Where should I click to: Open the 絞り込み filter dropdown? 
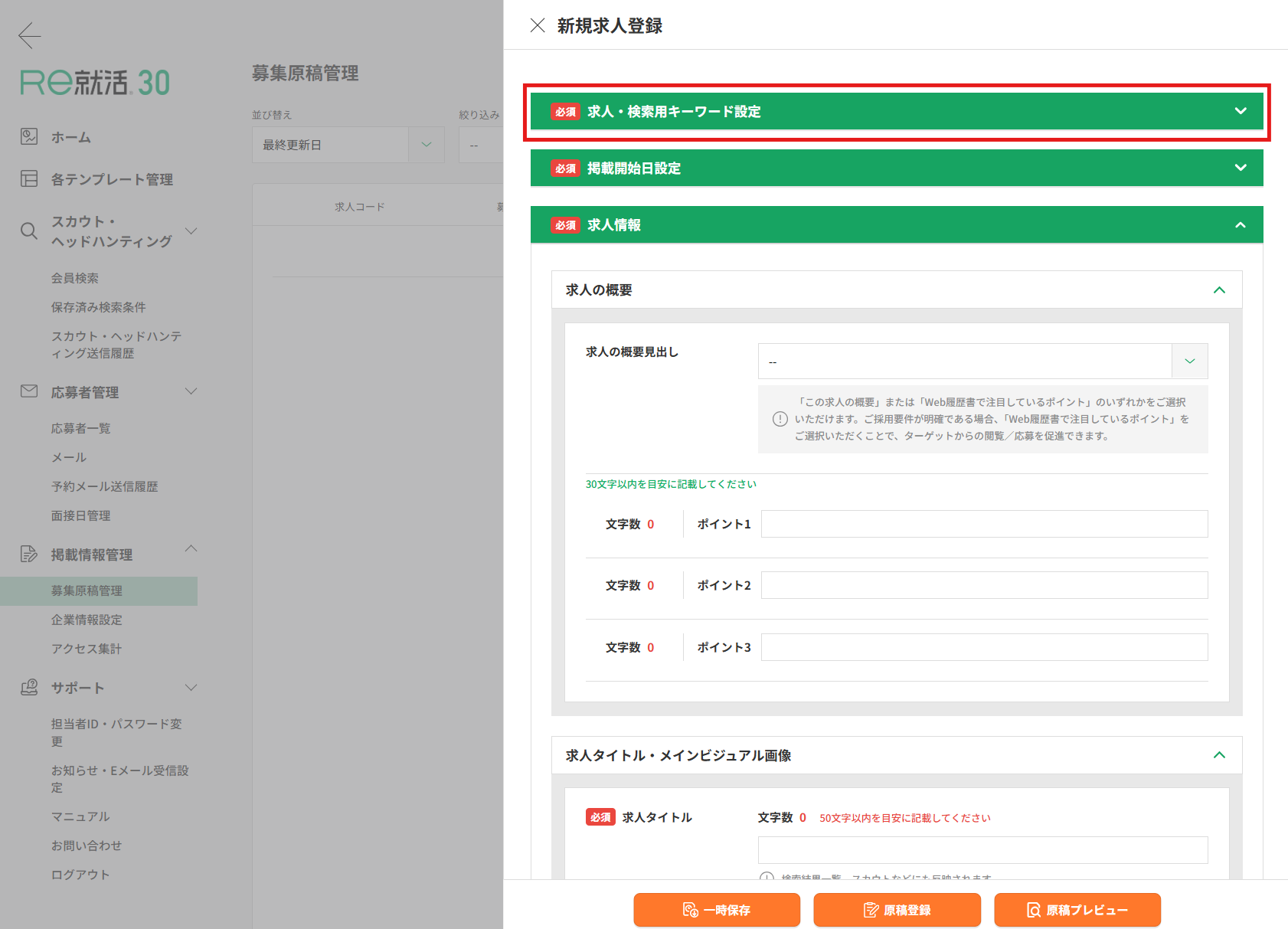pos(481,145)
